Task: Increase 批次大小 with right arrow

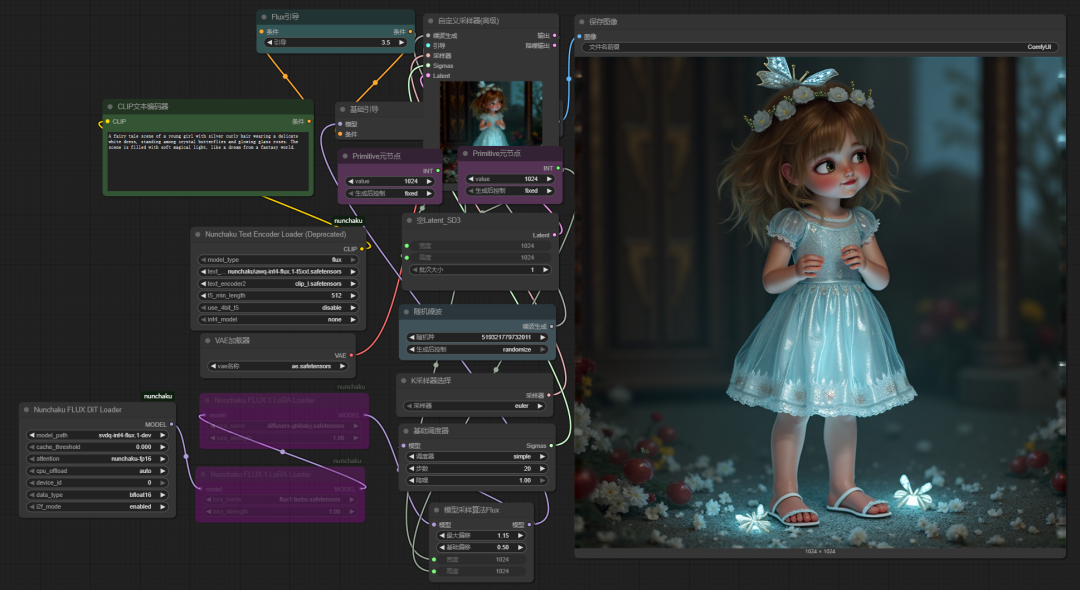Action: click(x=545, y=270)
